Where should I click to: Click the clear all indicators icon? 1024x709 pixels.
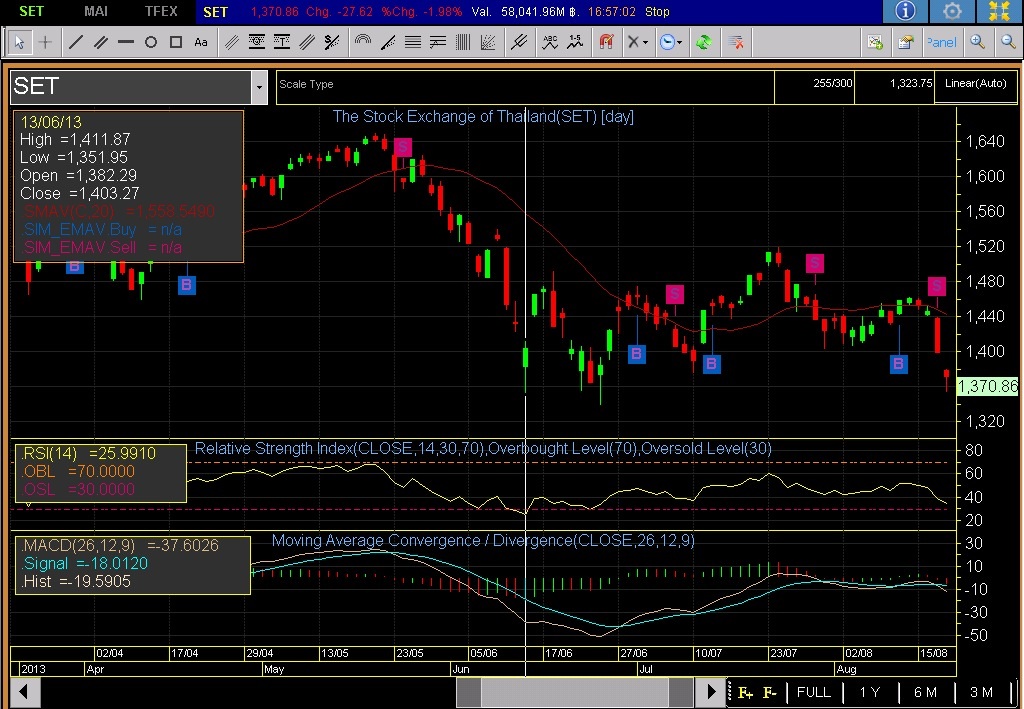coord(736,42)
